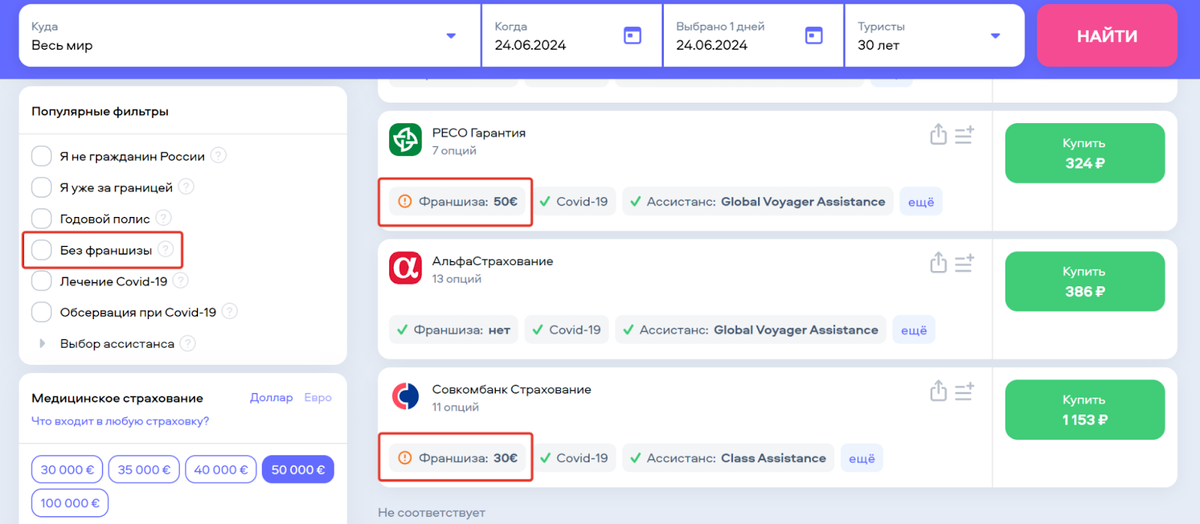Select 30 000 € coverage amount
1200x524 pixels.
coord(65,470)
